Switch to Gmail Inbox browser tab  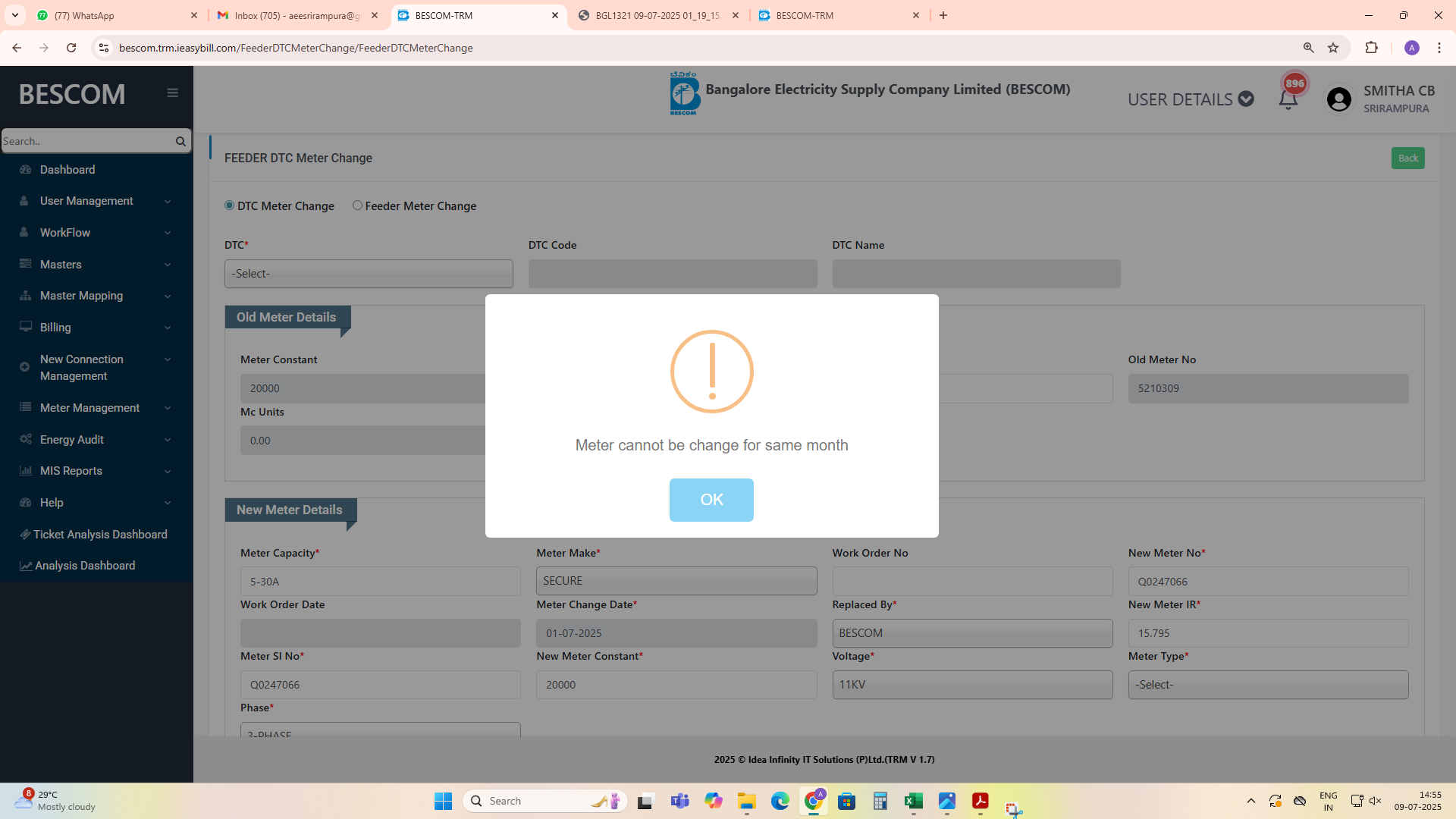[x=297, y=15]
